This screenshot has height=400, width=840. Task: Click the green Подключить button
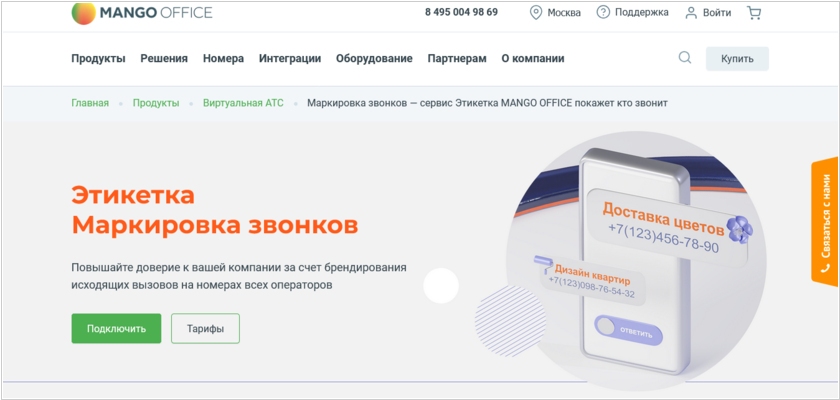coord(116,328)
